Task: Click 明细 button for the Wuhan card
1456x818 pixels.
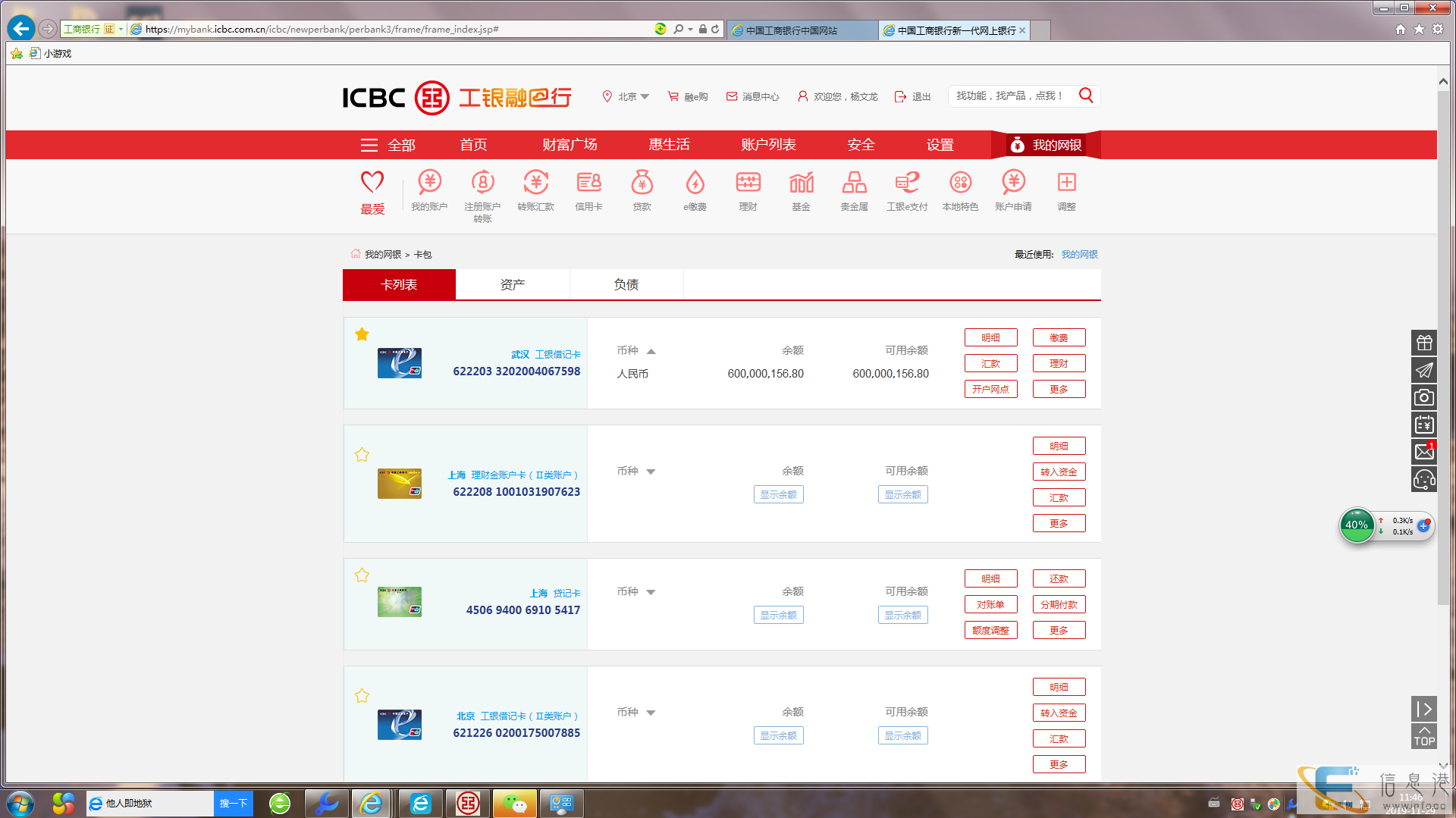Action: (x=990, y=337)
